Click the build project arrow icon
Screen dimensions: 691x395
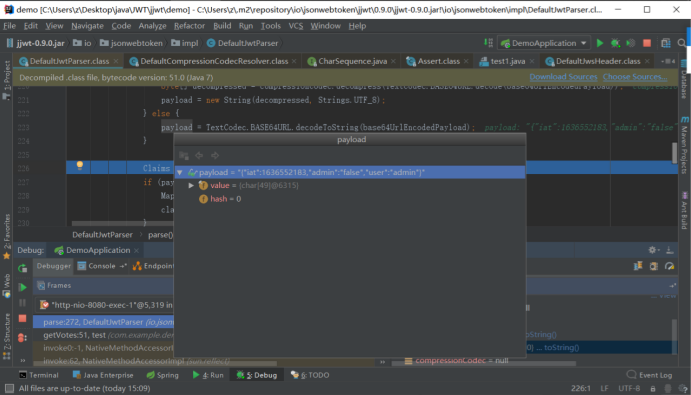point(488,42)
